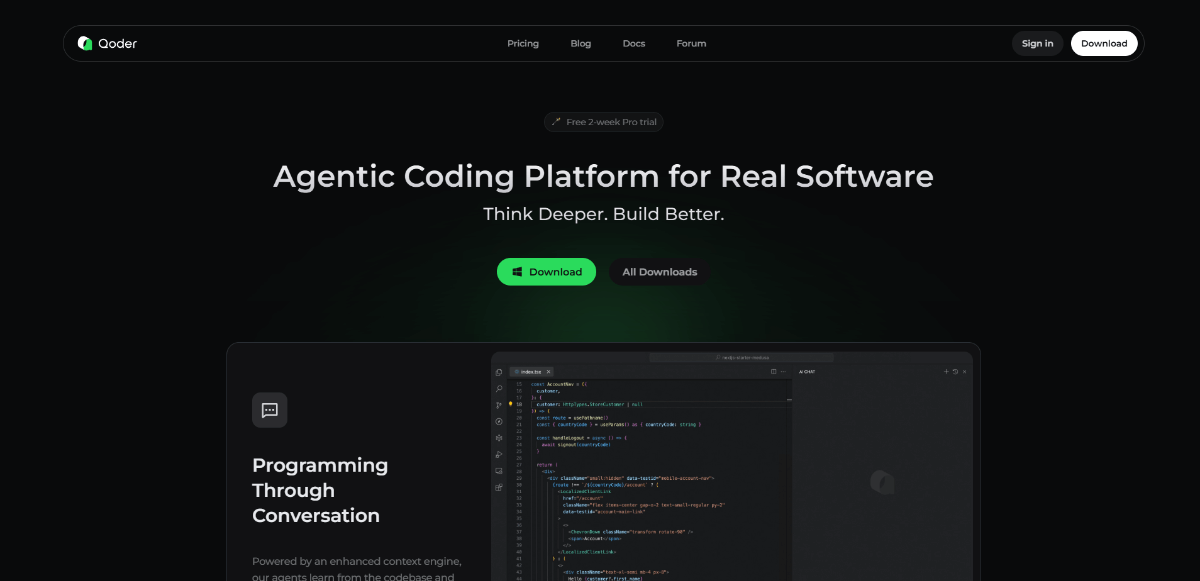Screen dimensions: 1200x581
Task: Visit the Forum
Action: point(691,43)
